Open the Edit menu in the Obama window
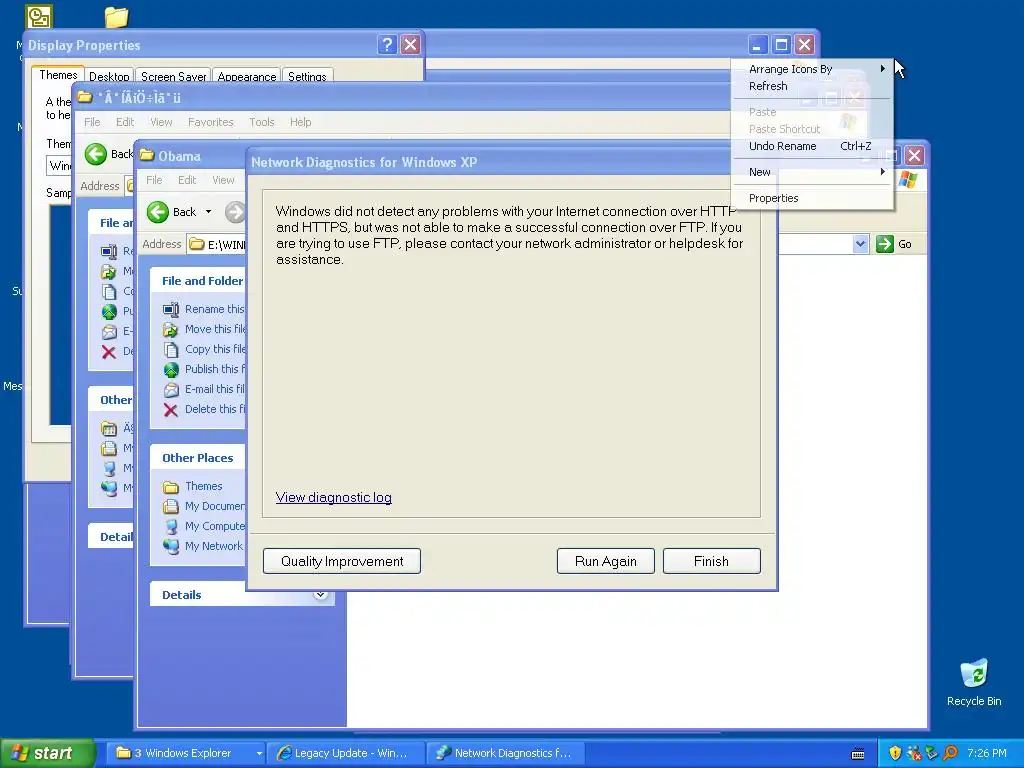 pyautogui.click(x=187, y=180)
